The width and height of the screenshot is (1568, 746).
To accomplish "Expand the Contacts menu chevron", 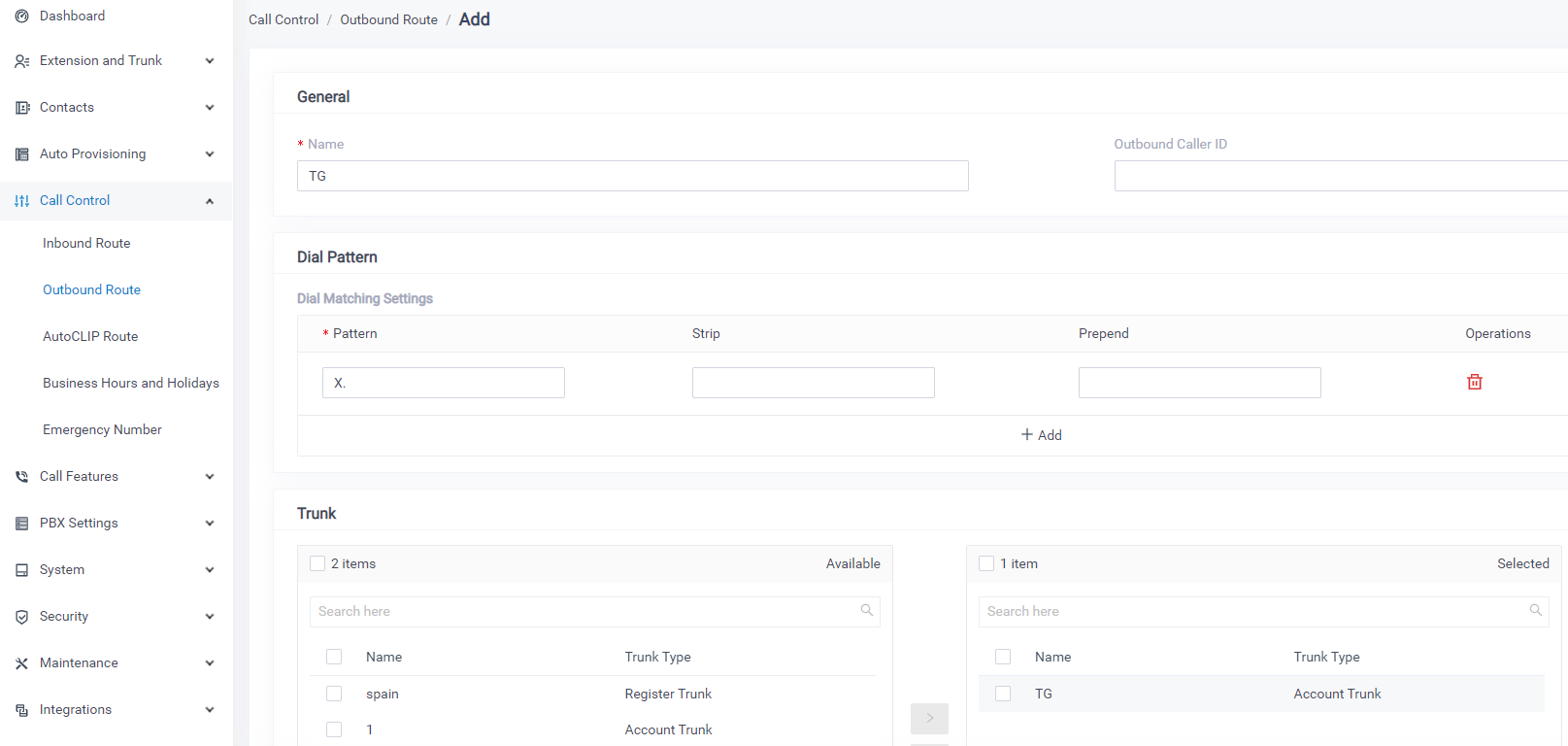I will tap(210, 108).
